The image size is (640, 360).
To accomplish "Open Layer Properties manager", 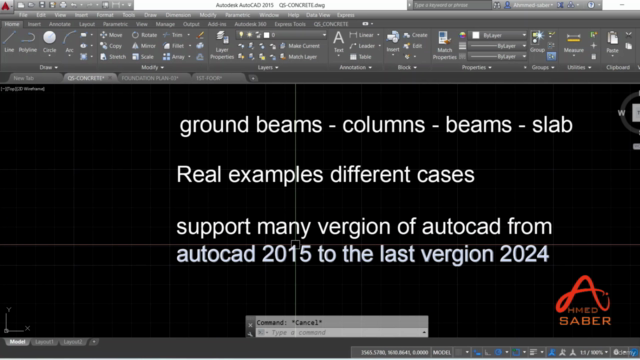I will 222,45.
